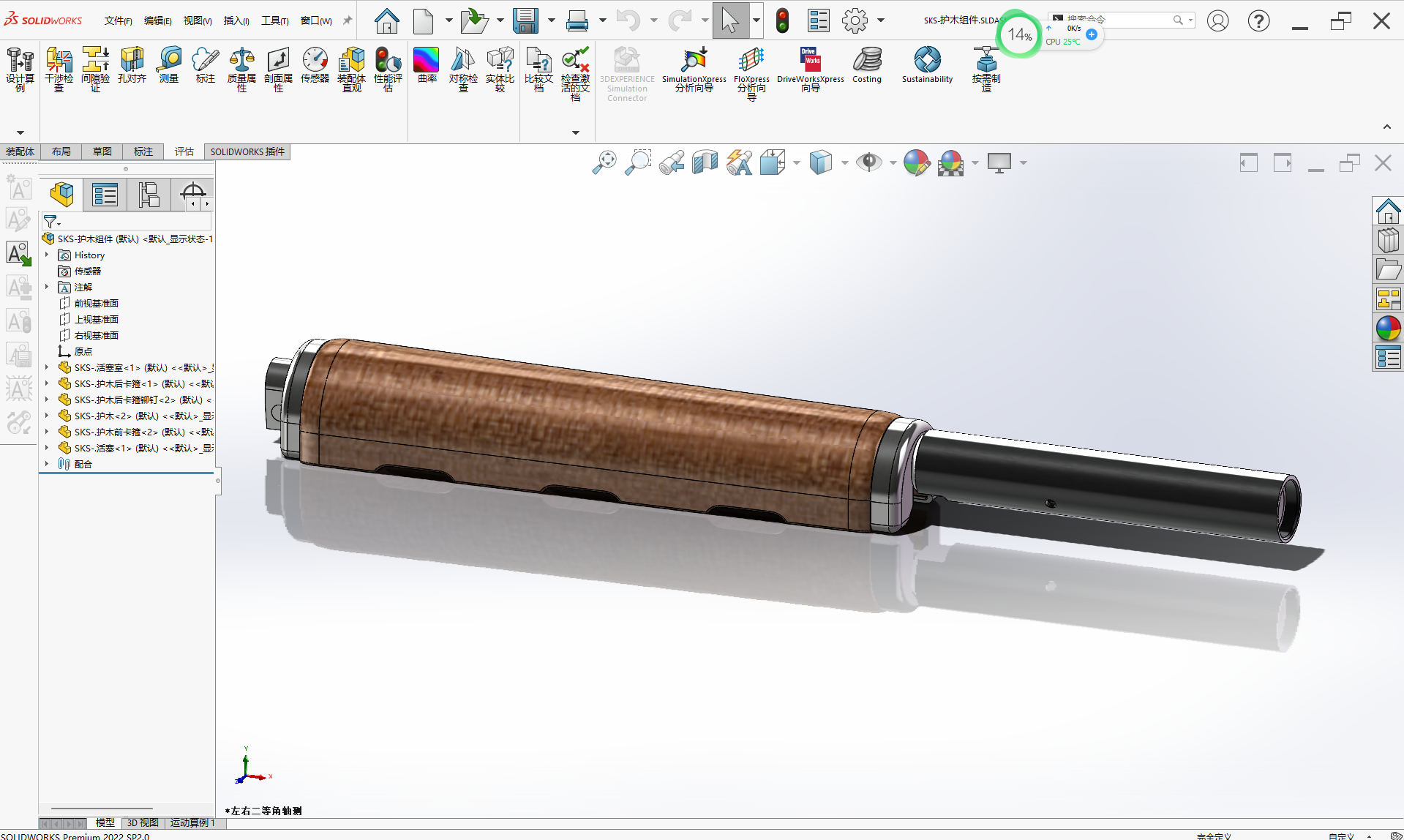Open 质量属性 mass properties

coord(241,69)
